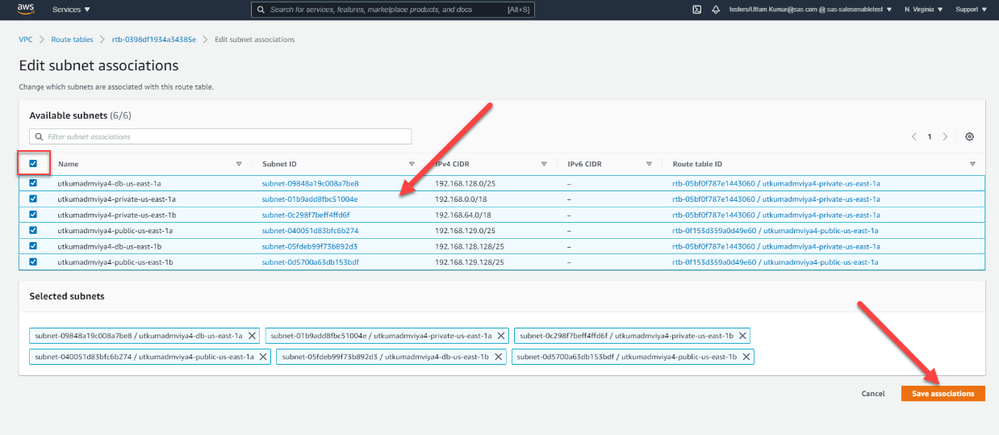Image resolution: width=999 pixels, height=435 pixels.
Task: Remove subnet-0d5700a63db153bdf from selected subnets
Action: coord(746,356)
